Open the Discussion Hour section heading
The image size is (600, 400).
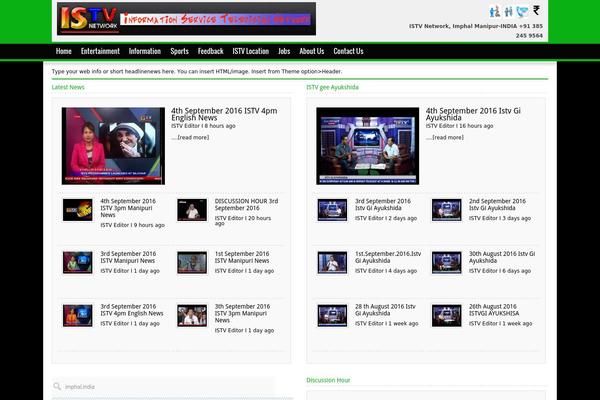(x=328, y=380)
